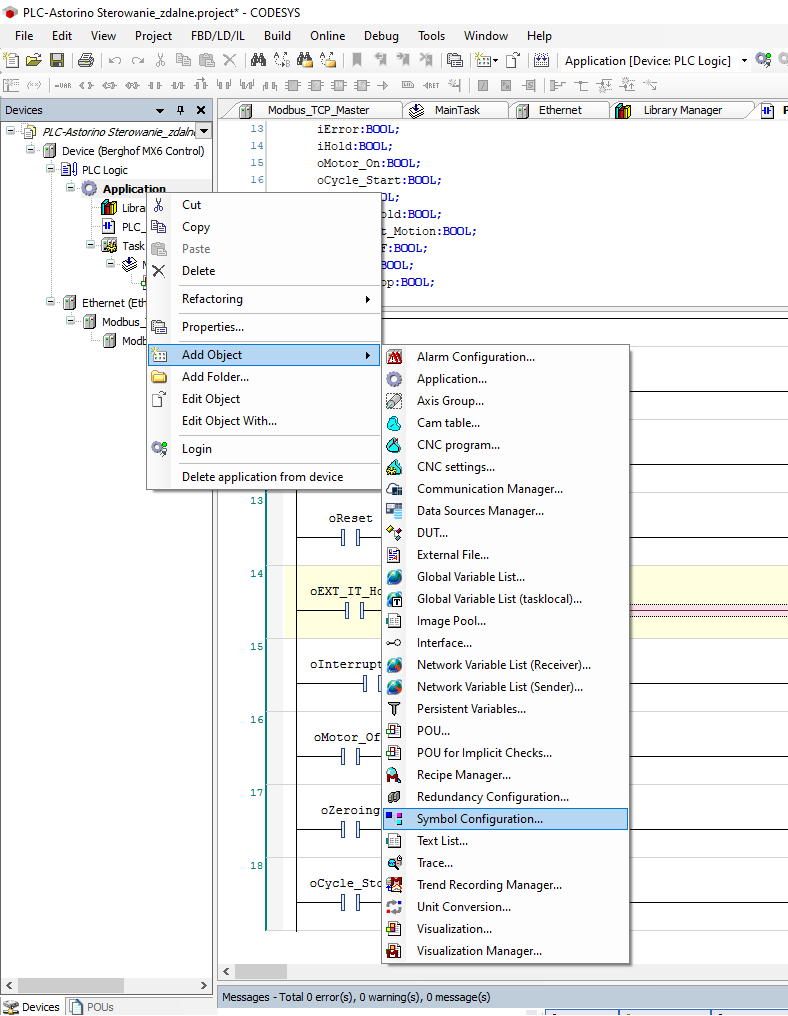Collapse the Application tree node
The image size is (788, 1016).
click(x=71, y=188)
